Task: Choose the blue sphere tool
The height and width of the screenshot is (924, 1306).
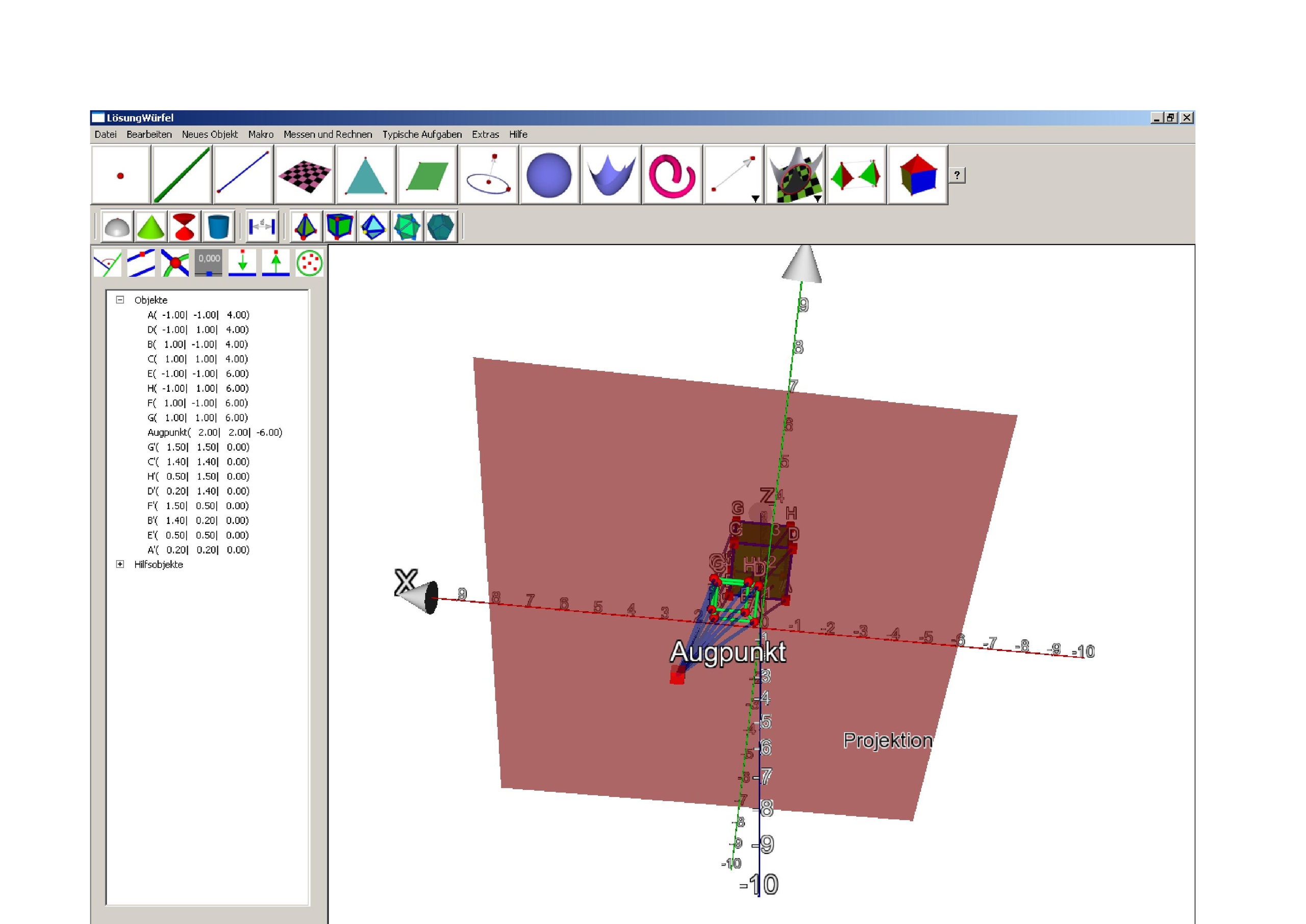Action: (x=549, y=174)
